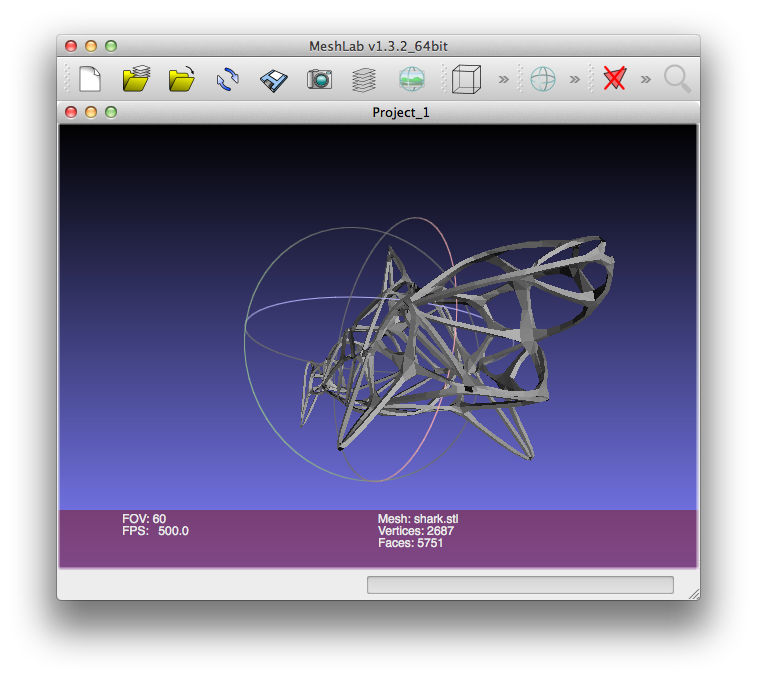Viewport: 757px width, 679px height.
Task: Click the 'FPS: 500.0' text
Action: pos(155,531)
